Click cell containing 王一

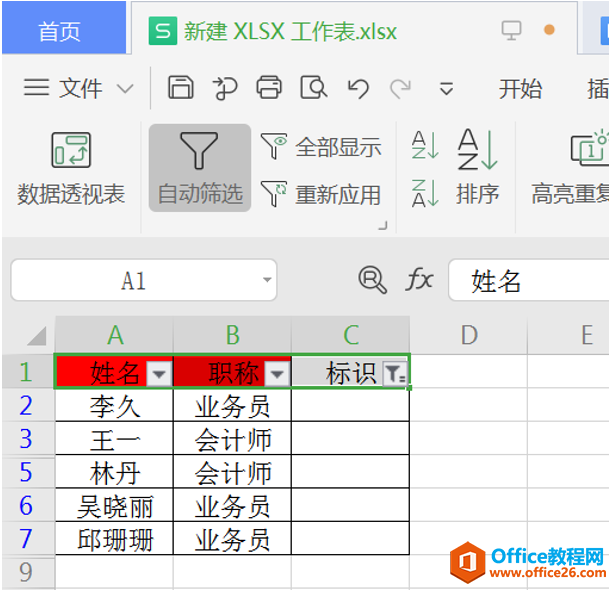point(114,438)
